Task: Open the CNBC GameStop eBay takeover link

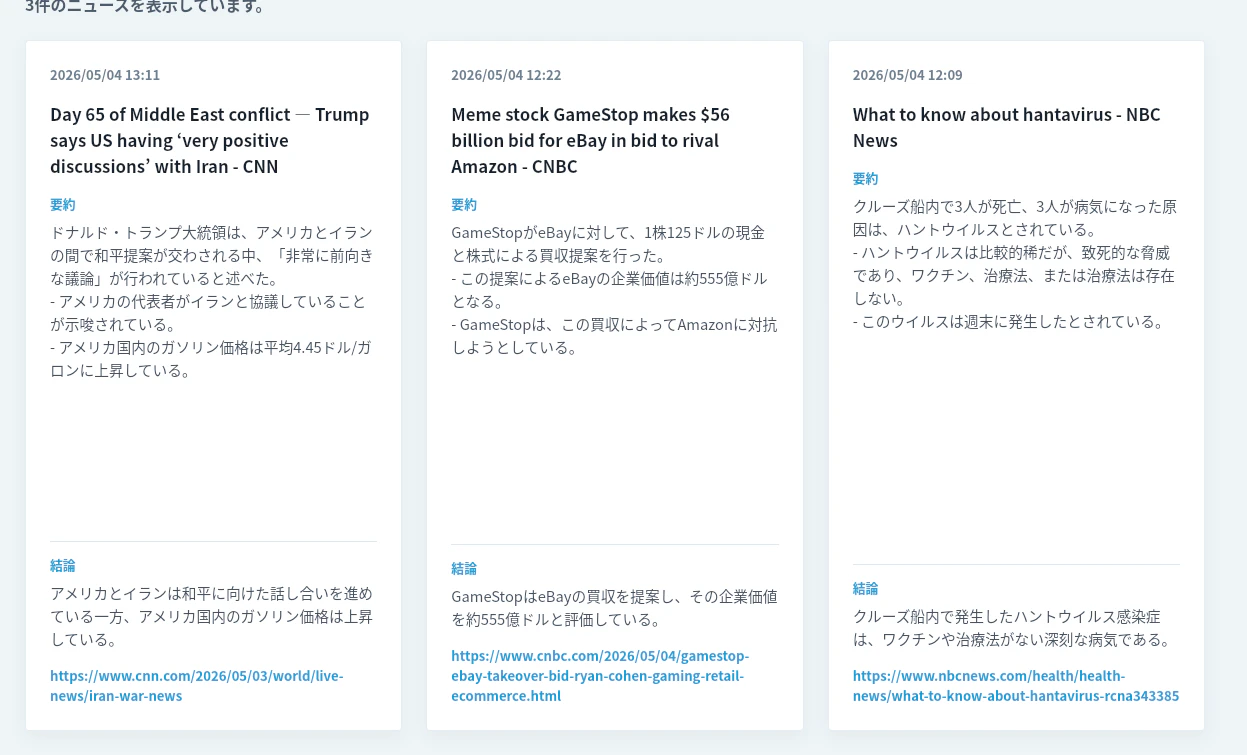Action: 600,675
